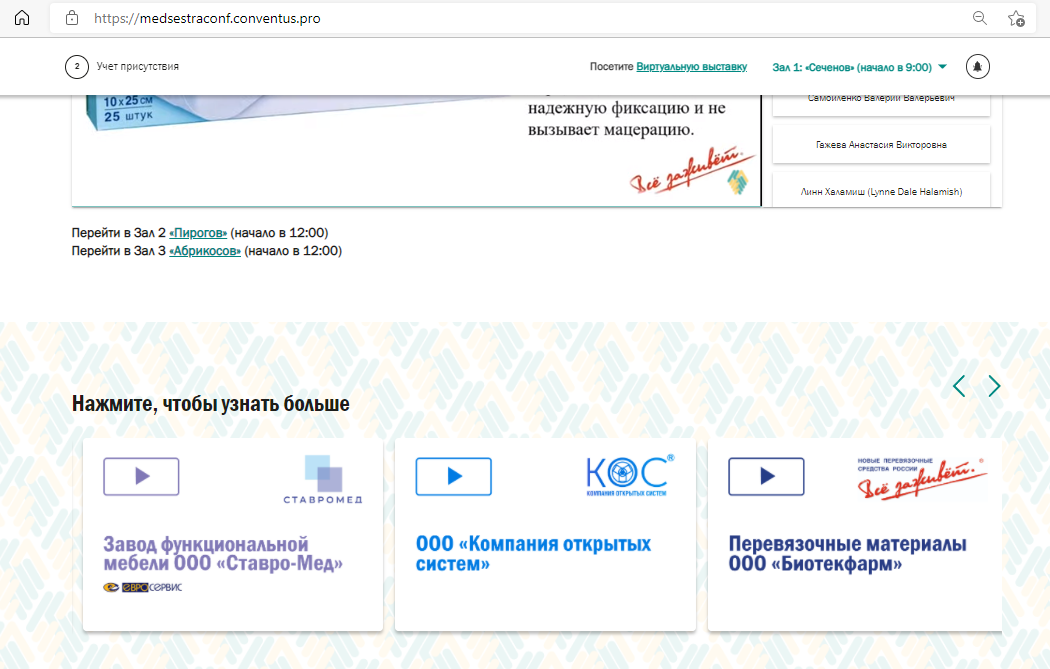Screen dimensions: 1050x669
Task: Play the Биотекфарм video
Action: [x=766, y=476]
